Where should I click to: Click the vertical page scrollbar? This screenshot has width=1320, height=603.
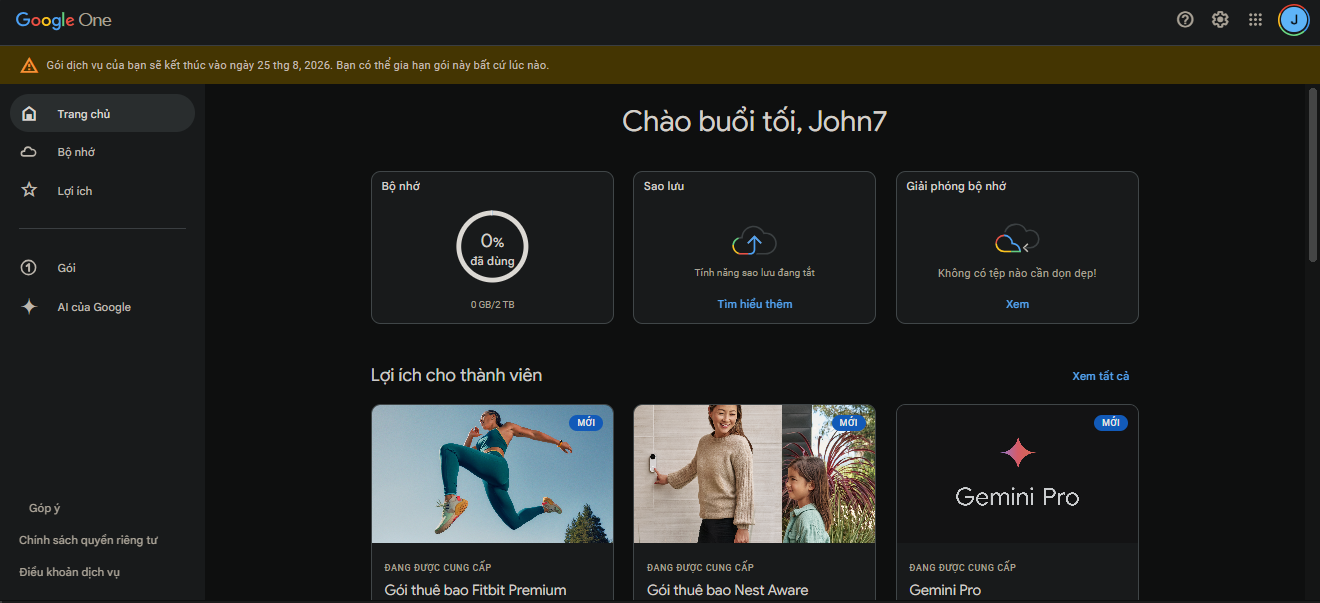click(x=1312, y=175)
